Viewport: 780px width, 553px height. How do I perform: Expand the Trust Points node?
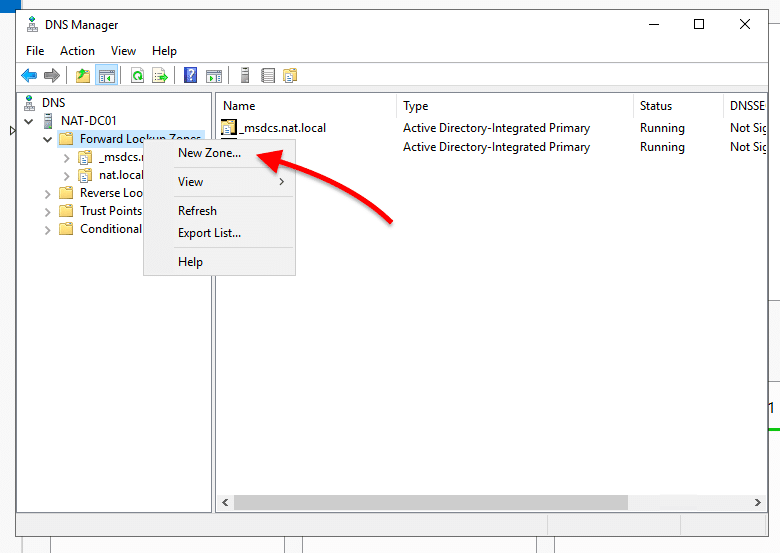tap(48, 212)
